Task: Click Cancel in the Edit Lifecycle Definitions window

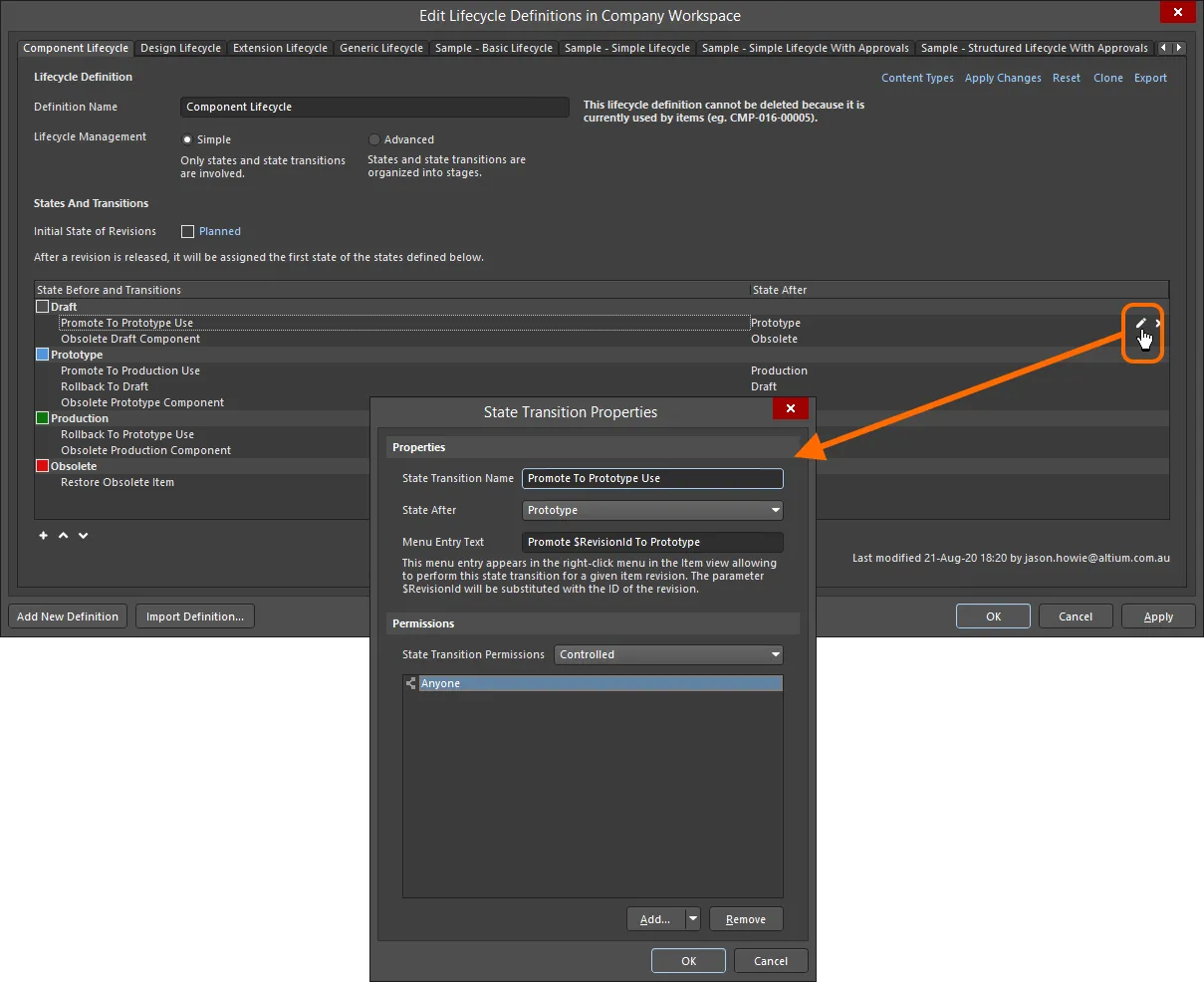Action: 1076,616
